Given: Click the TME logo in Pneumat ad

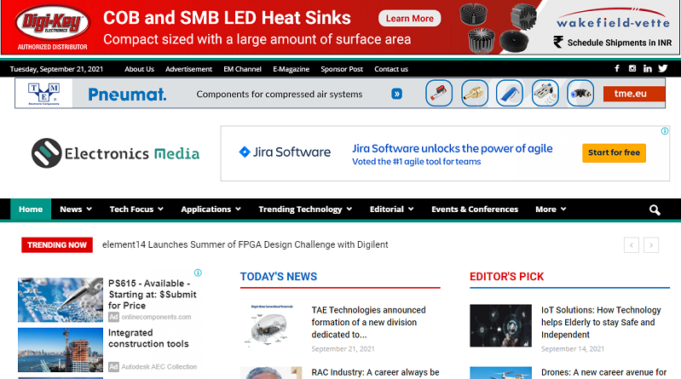Looking at the screenshot, I should (44, 93).
